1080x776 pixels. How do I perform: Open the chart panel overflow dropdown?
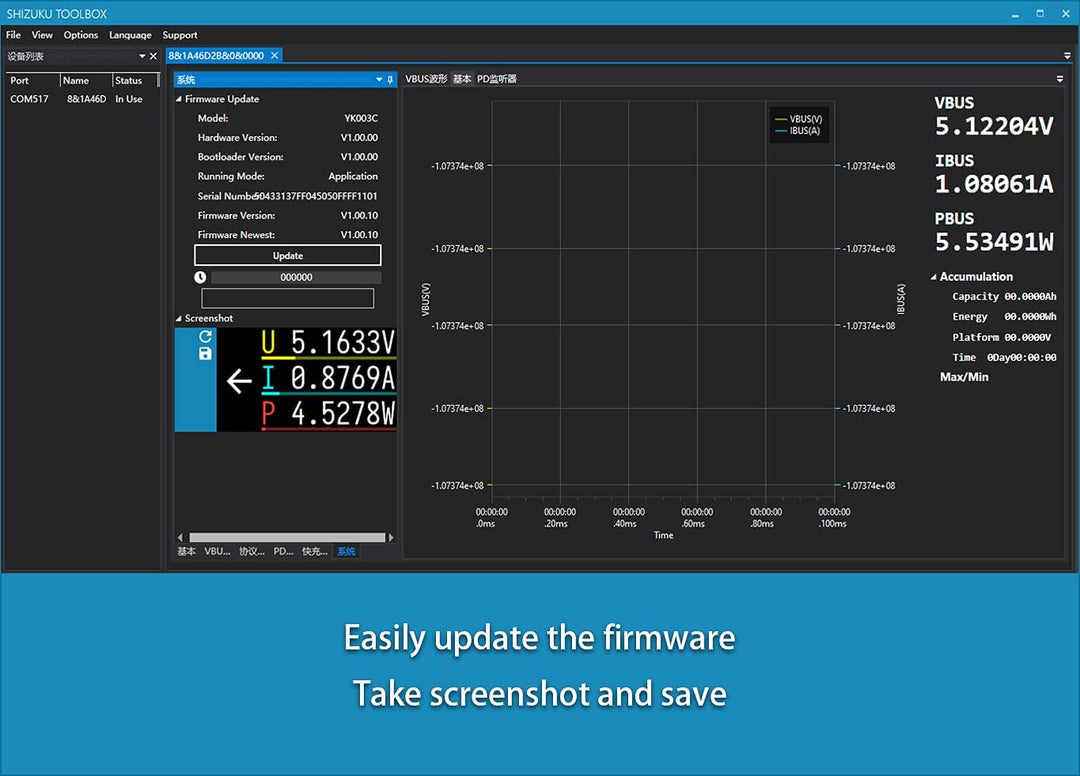[x=1060, y=79]
